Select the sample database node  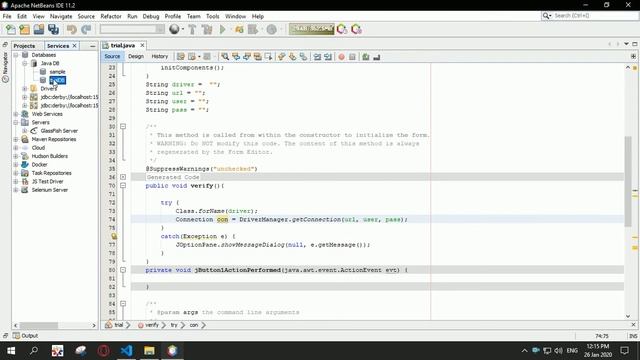point(57,72)
